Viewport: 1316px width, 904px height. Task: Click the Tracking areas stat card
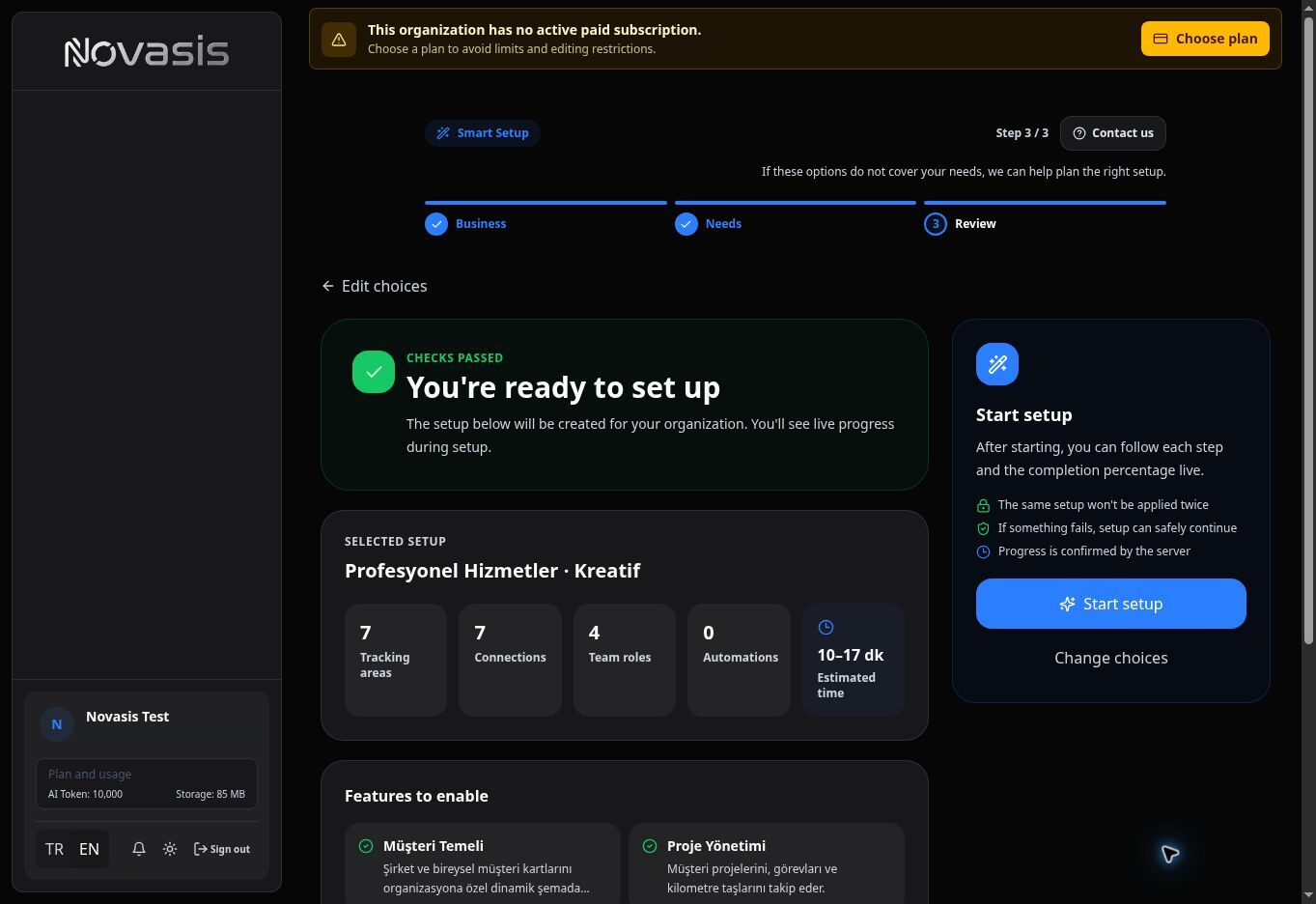396,661
